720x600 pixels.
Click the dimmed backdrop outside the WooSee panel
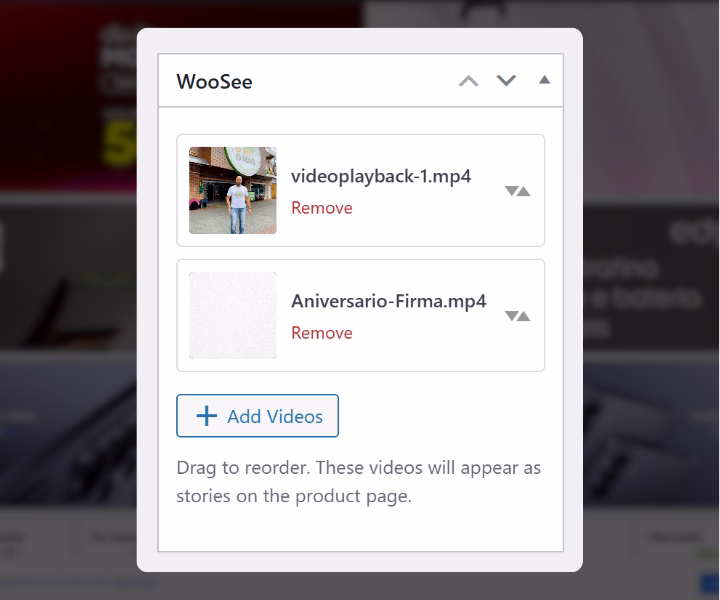tap(60, 300)
